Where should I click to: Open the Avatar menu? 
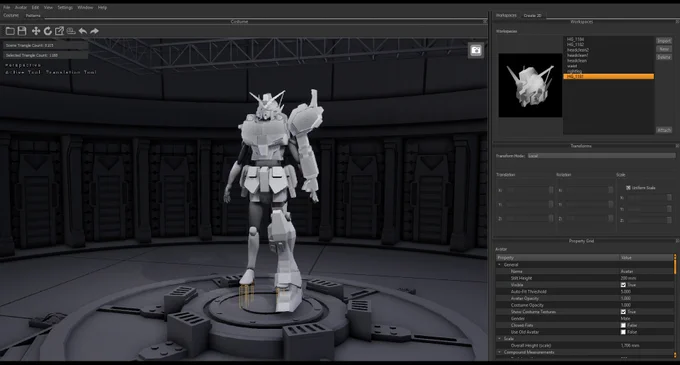pyautogui.click(x=21, y=7)
